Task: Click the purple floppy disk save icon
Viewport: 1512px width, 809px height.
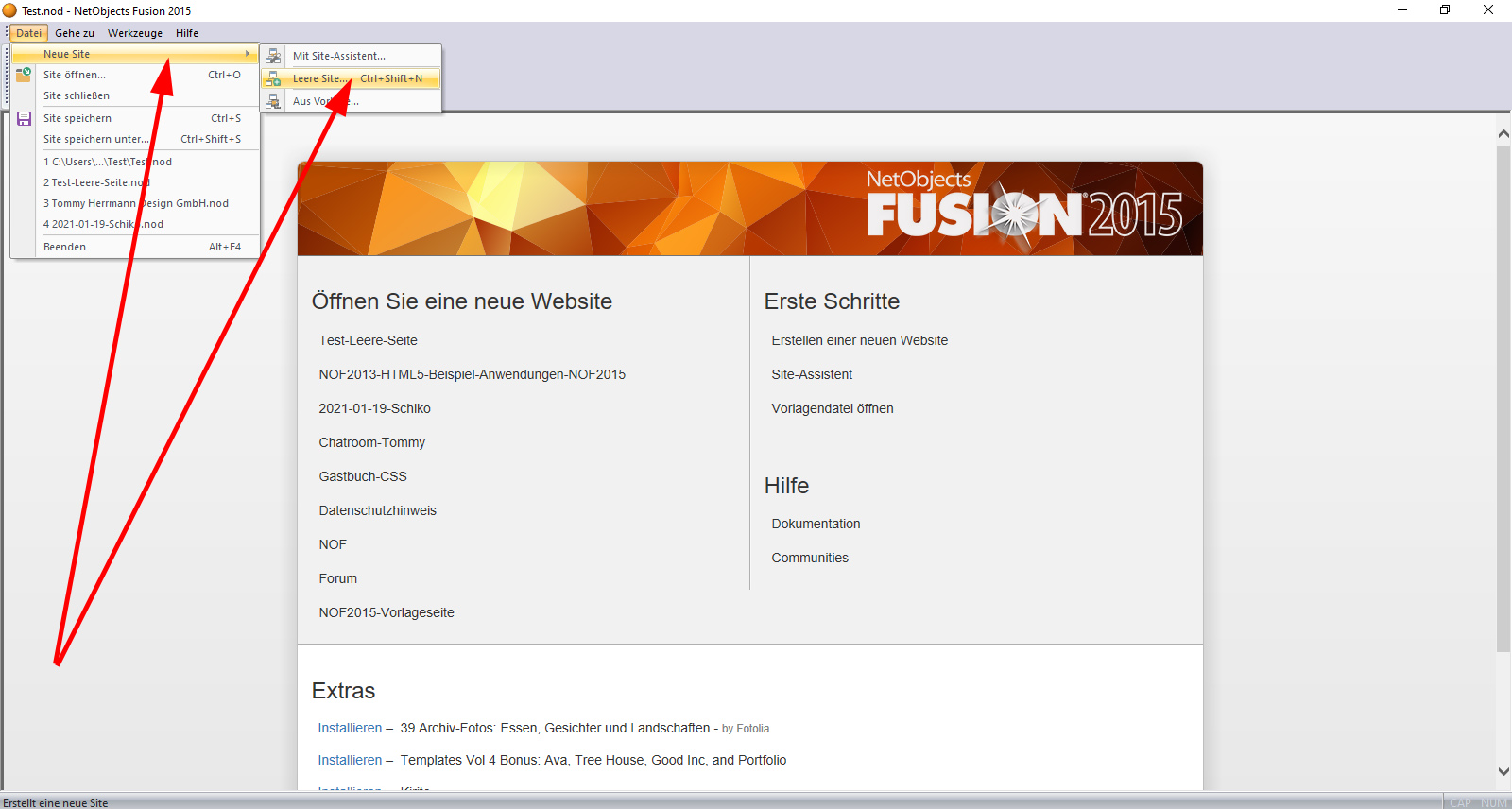Action: [x=24, y=118]
